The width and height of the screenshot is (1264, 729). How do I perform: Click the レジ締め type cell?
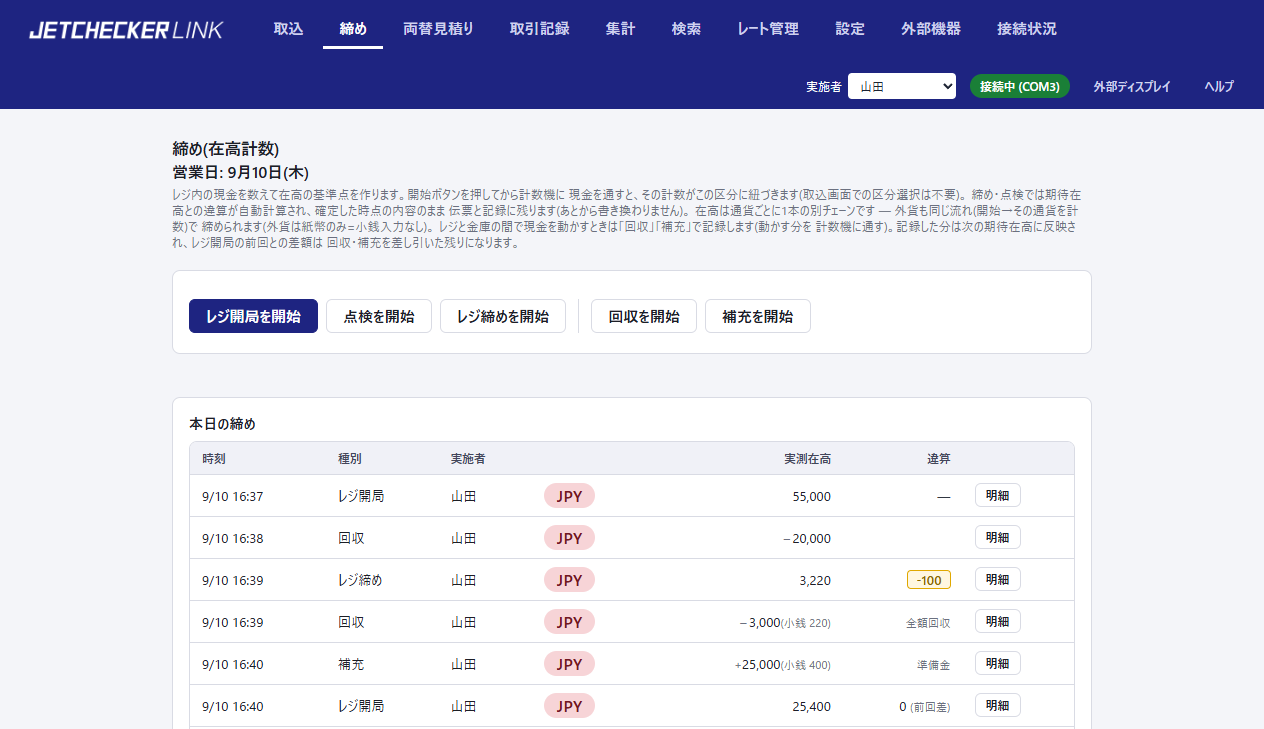click(361, 580)
